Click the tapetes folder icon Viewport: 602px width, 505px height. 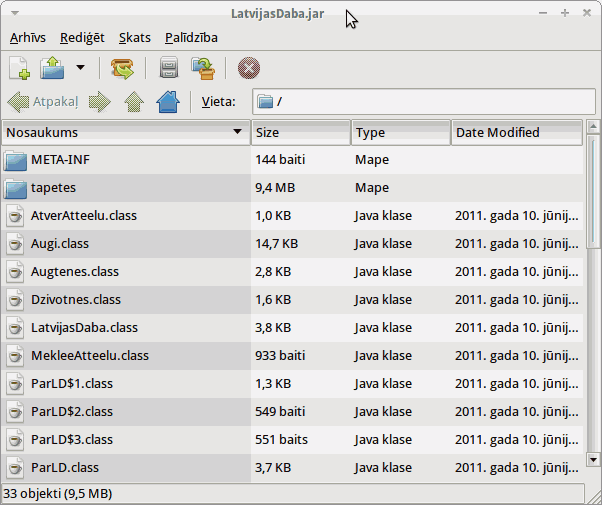[x=15, y=188]
